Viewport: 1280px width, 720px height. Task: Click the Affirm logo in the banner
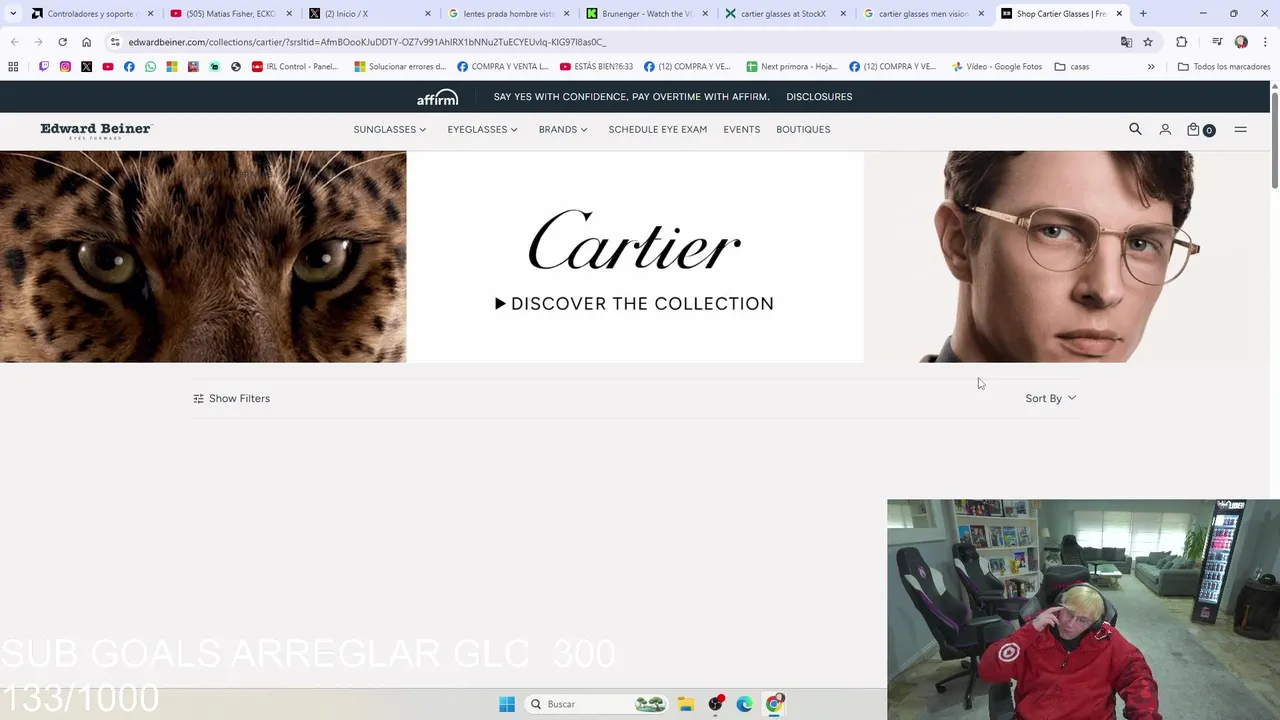point(437,97)
